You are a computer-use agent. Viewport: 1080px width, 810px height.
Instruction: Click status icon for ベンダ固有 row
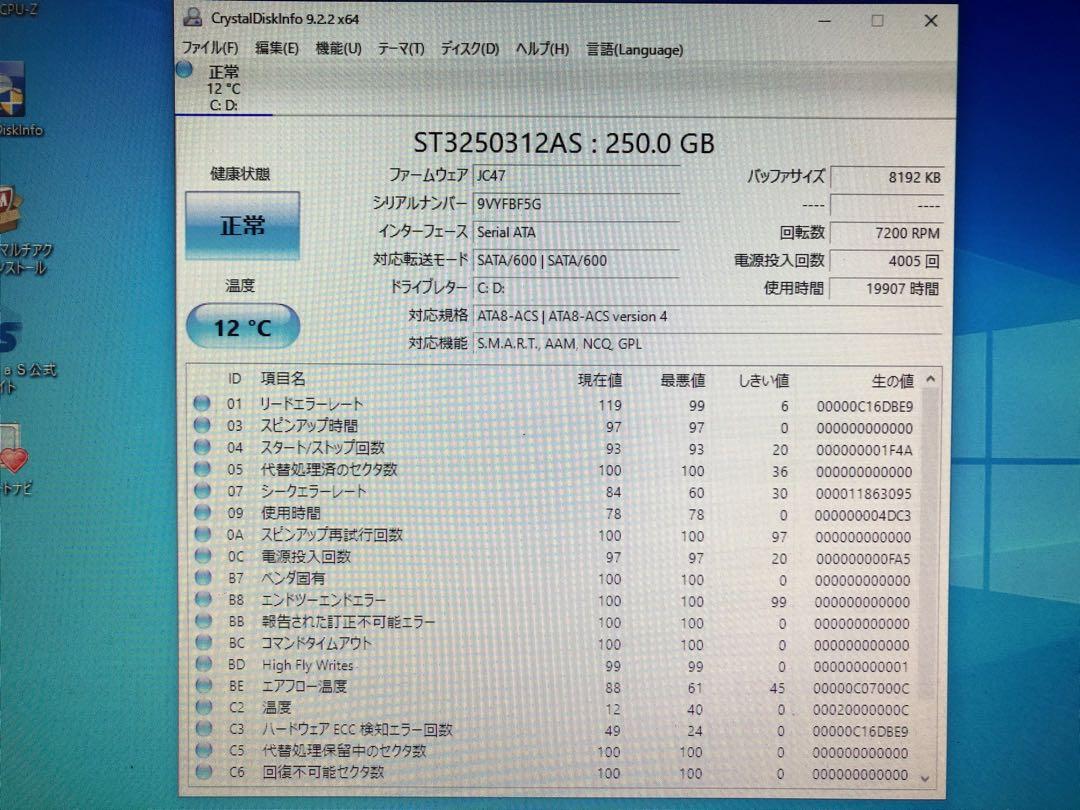coord(202,577)
